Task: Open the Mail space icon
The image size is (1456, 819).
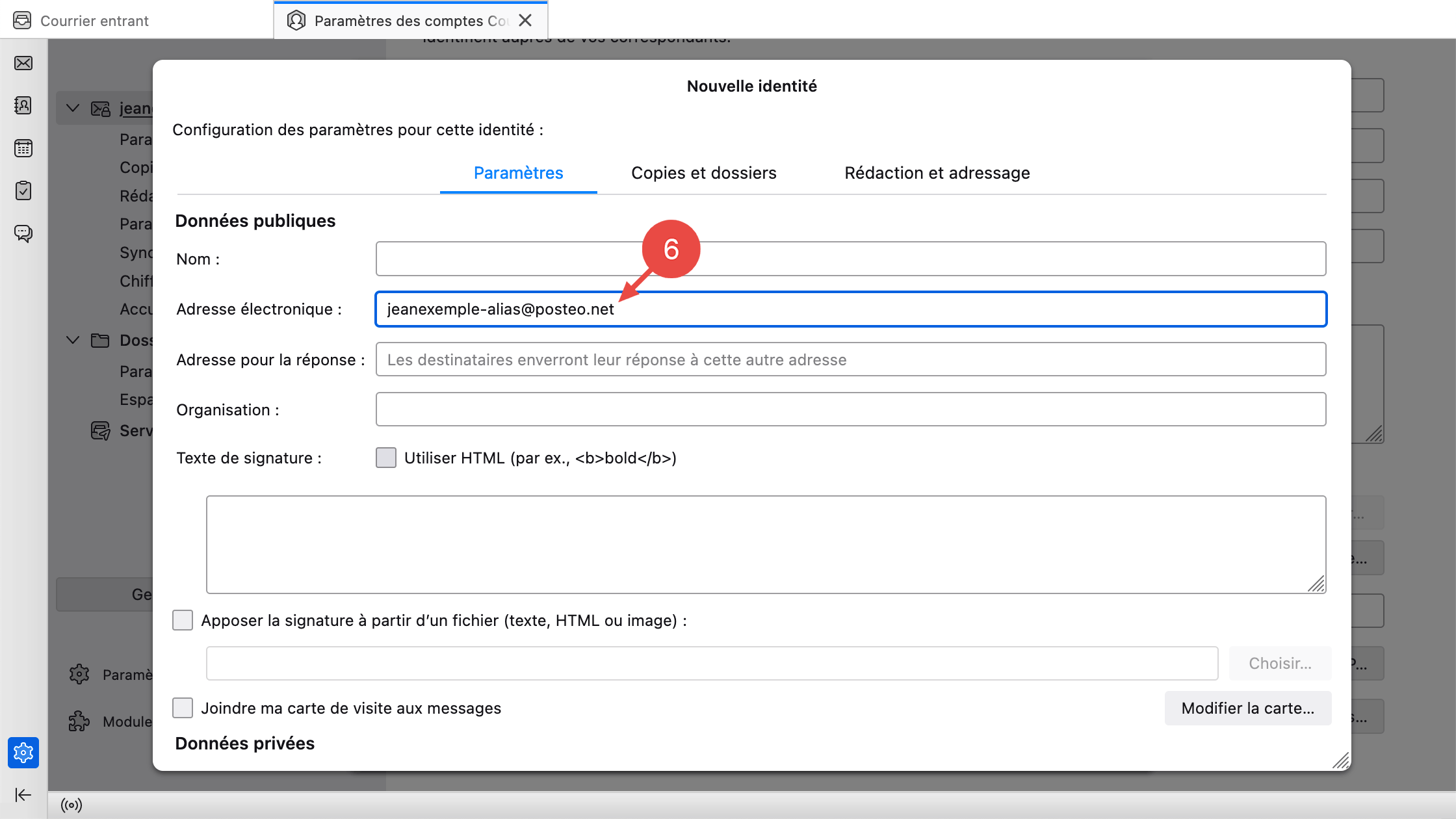Action: pos(23,63)
